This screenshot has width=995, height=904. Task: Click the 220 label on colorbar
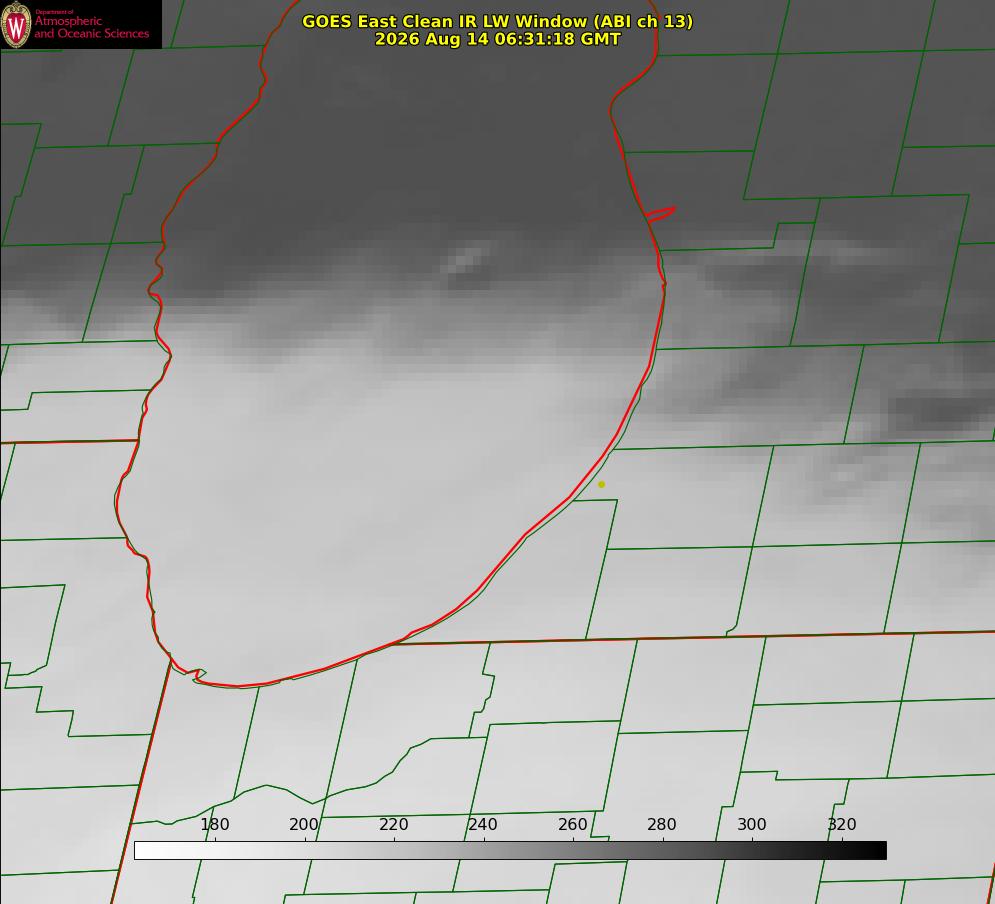coord(393,824)
